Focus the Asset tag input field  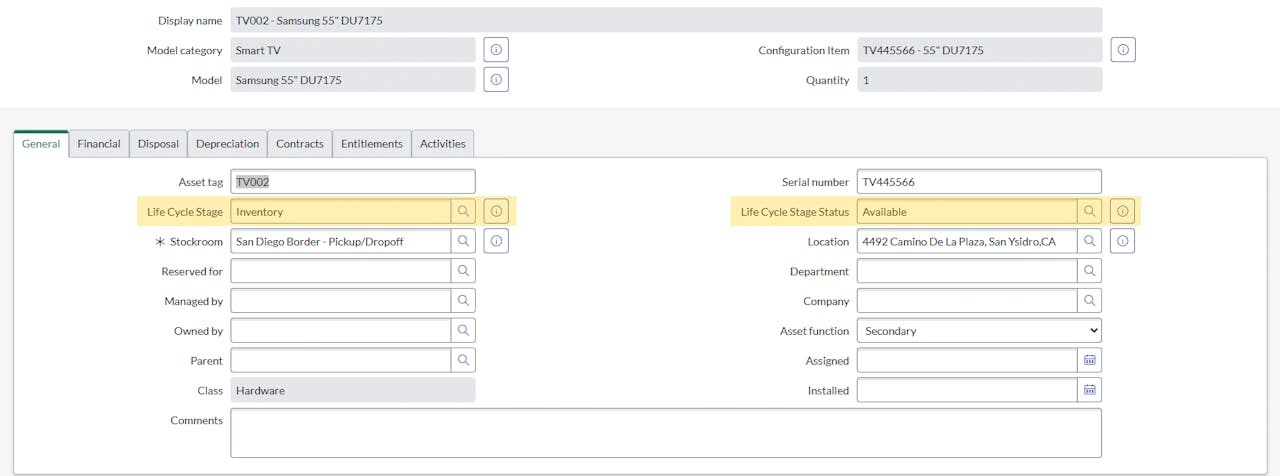353,182
